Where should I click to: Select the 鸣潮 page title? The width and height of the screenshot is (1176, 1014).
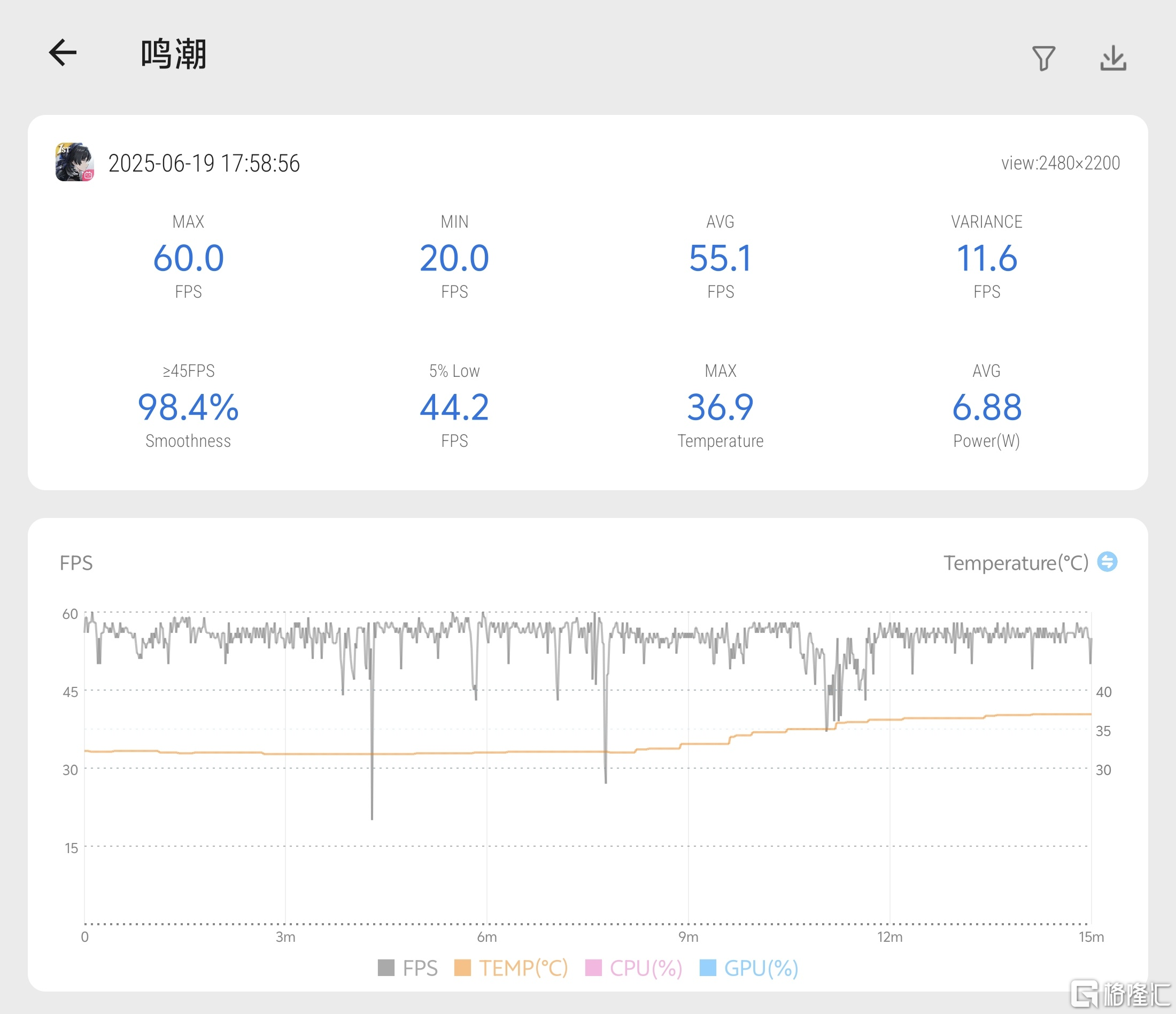tap(174, 55)
